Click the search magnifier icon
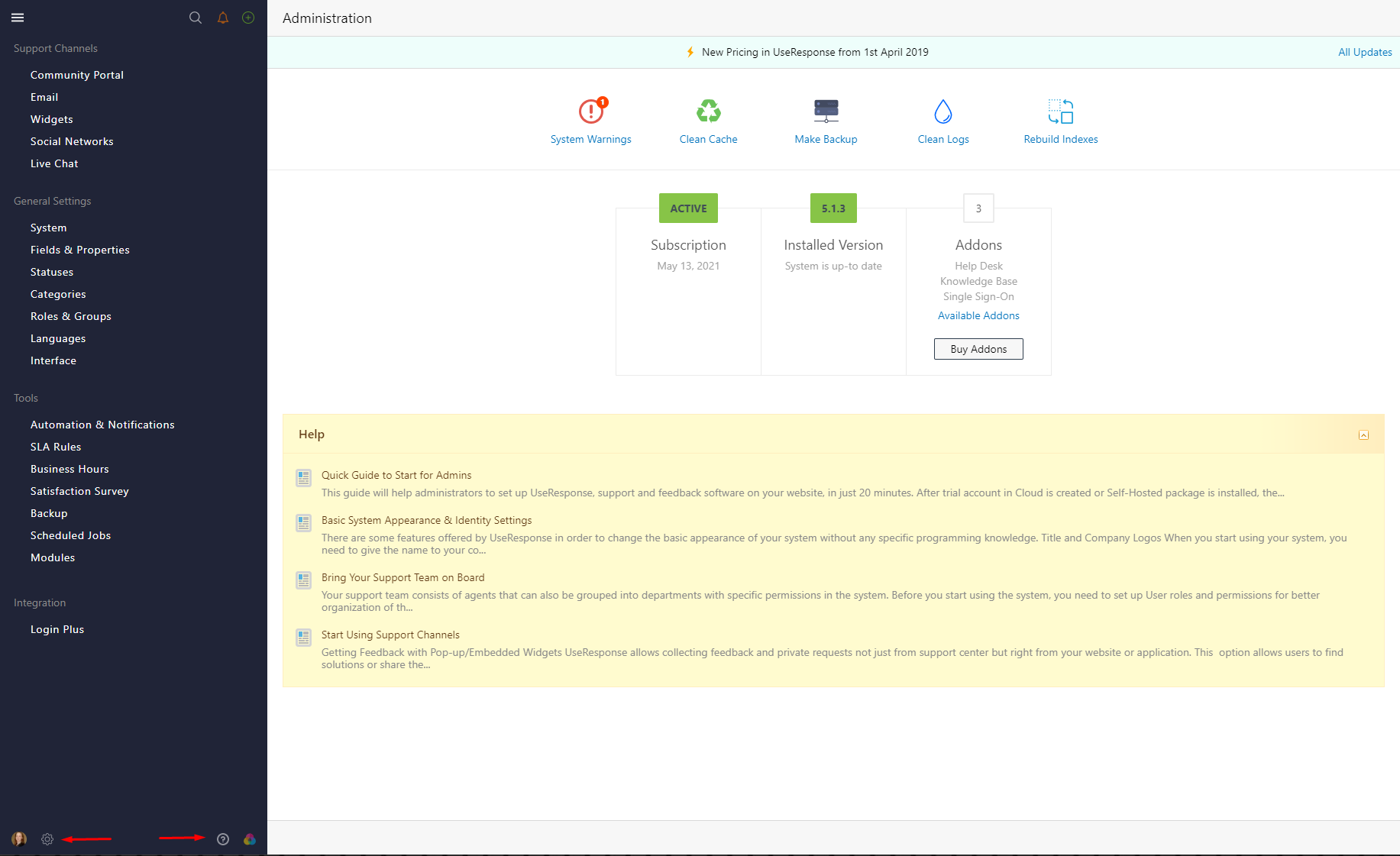 pos(196,18)
